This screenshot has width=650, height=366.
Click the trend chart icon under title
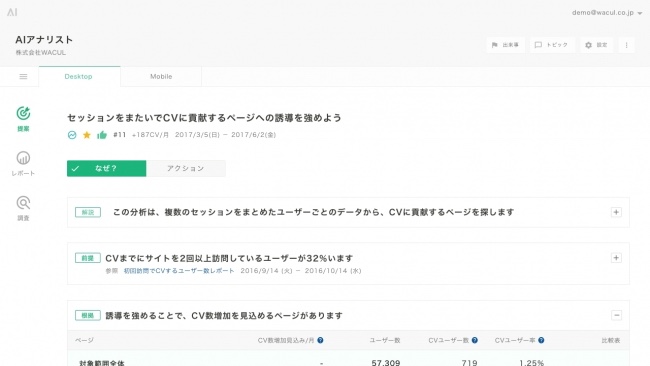tap(72, 135)
